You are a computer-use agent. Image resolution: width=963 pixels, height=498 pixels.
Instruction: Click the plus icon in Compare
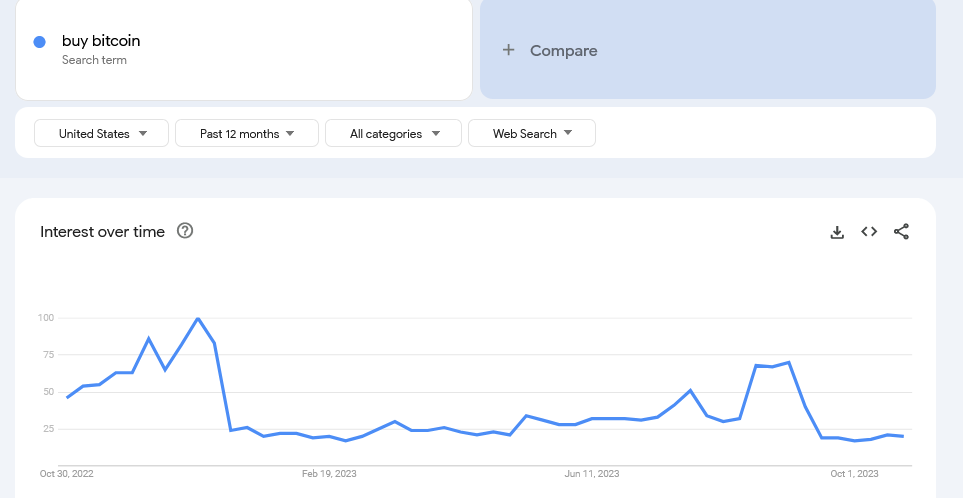click(508, 50)
